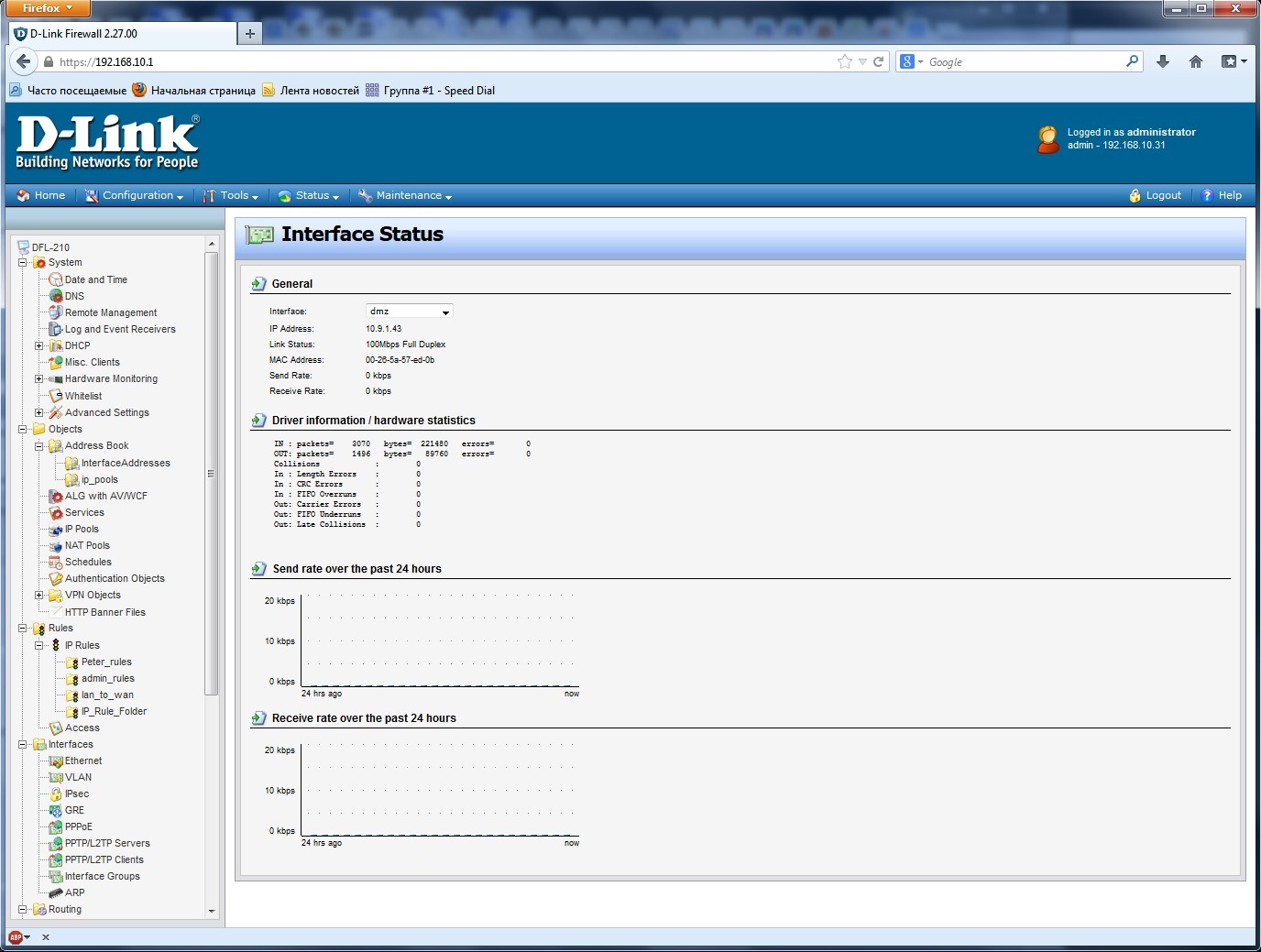Click the Whitelist tree icon
The width and height of the screenshot is (1261, 952).
[x=56, y=396]
